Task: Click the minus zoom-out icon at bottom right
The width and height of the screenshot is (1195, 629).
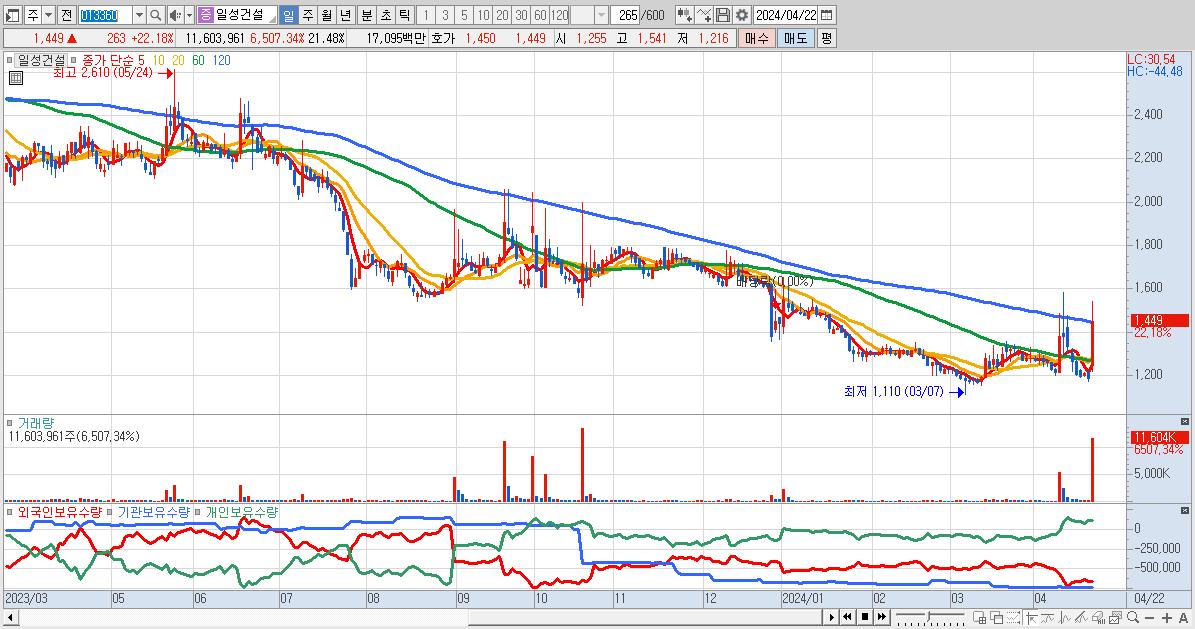Action: (1149, 618)
